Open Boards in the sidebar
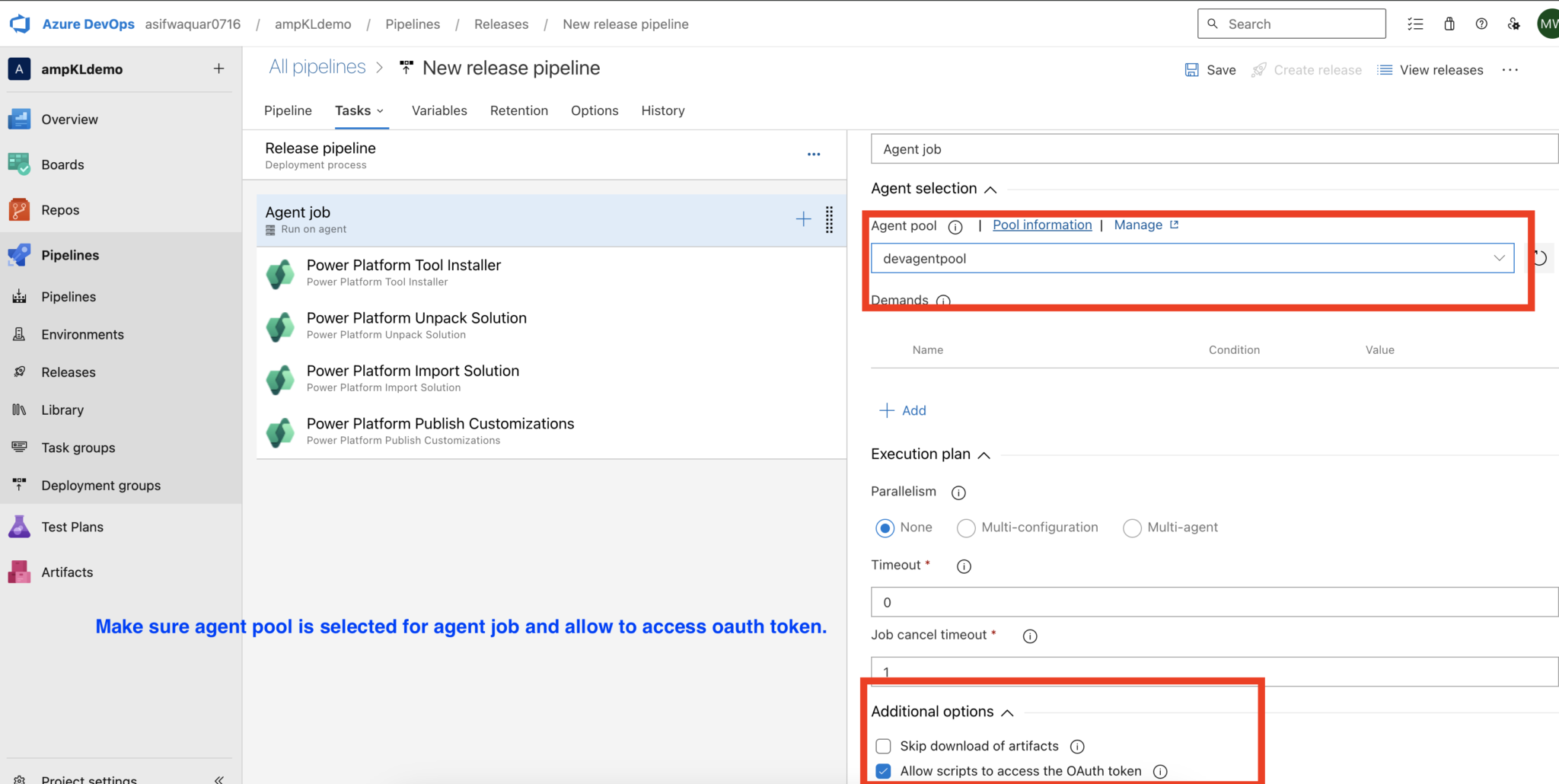The image size is (1559, 784). tap(62, 164)
